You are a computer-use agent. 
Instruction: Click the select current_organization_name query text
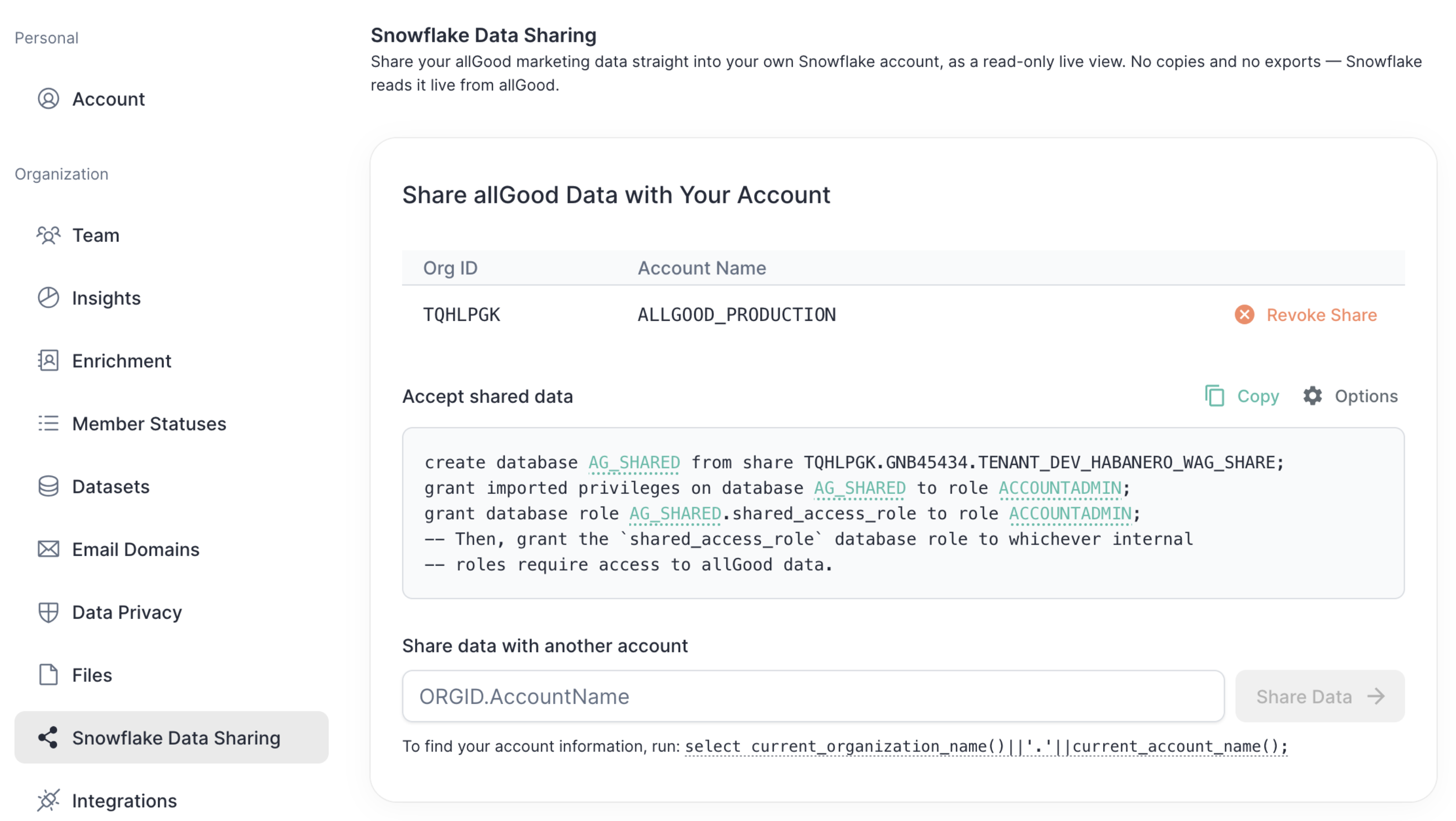tap(986, 746)
